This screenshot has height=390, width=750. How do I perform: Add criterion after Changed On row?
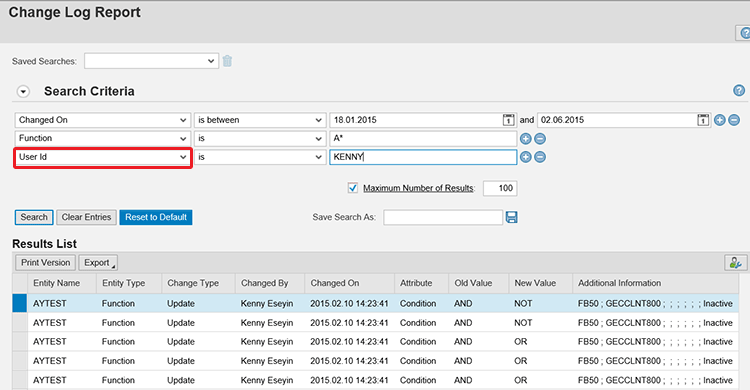coord(719,120)
